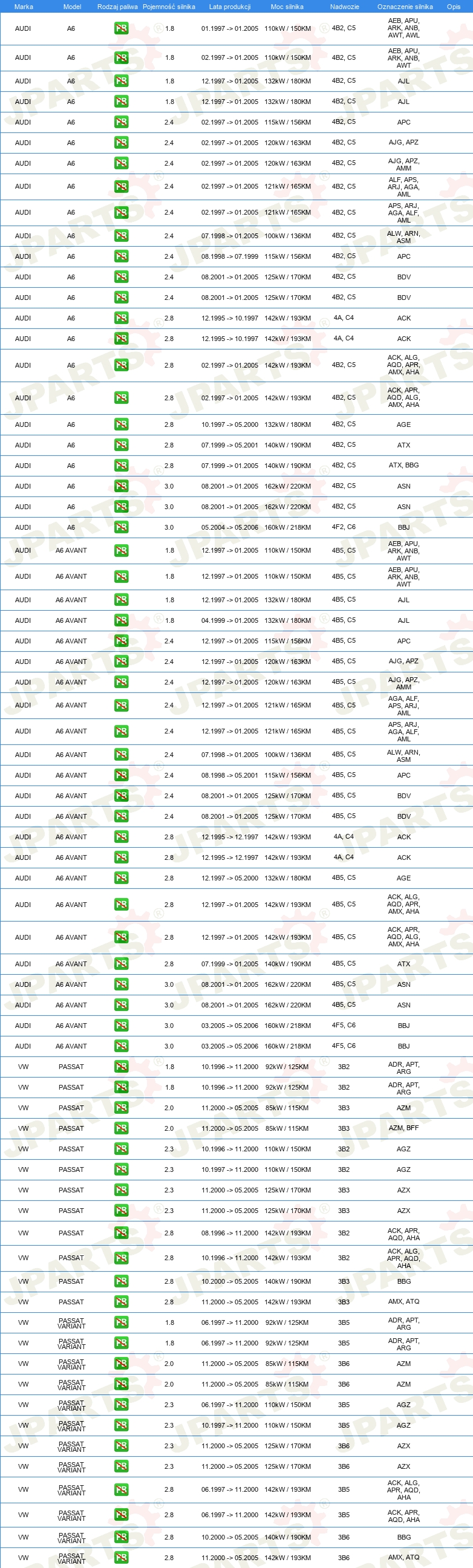Click the Rodzaj paliwa column header
Viewport: 473px width, 1568px height.
(117, 7)
